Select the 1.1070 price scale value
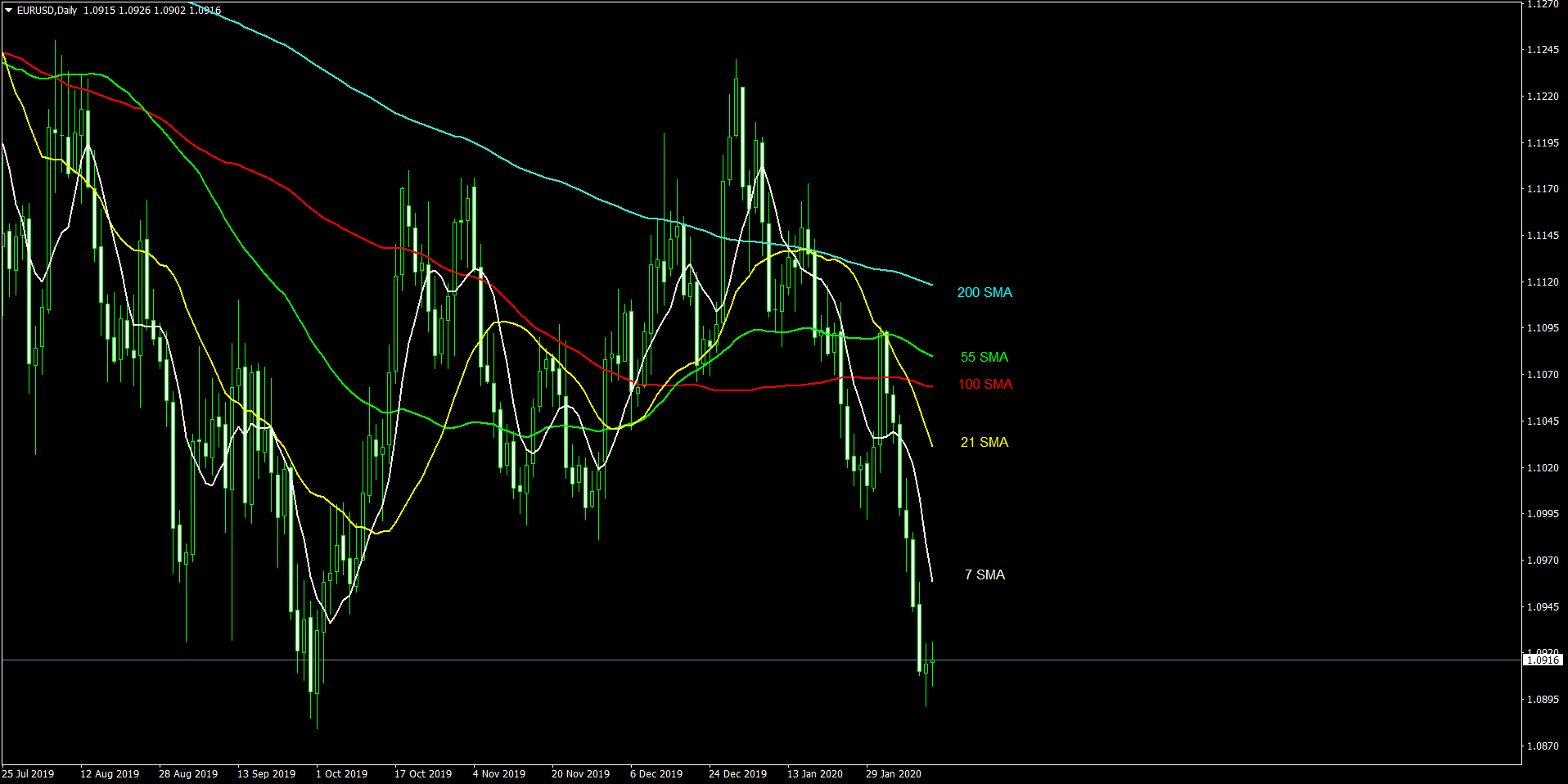Image resolution: width=1568 pixels, height=784 pixels. click(1543, 375)
